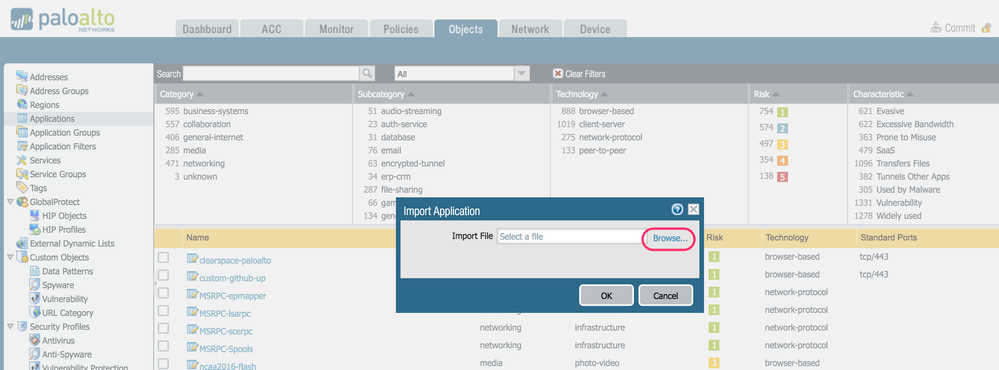999x370 pixels.
Task: Open help in Import Application dialog
Action: click(677, 210)
